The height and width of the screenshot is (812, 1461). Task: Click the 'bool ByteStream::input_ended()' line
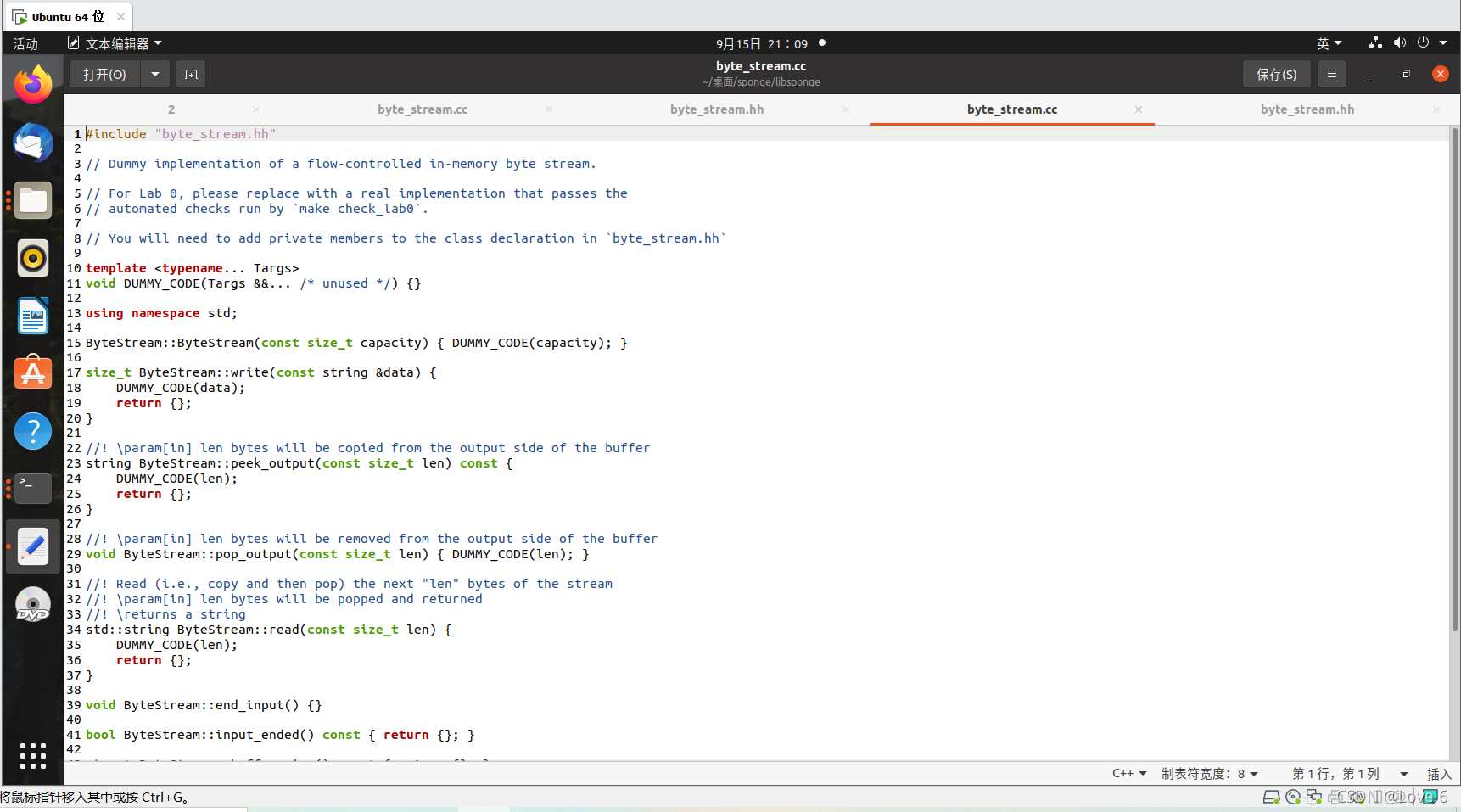280,735
